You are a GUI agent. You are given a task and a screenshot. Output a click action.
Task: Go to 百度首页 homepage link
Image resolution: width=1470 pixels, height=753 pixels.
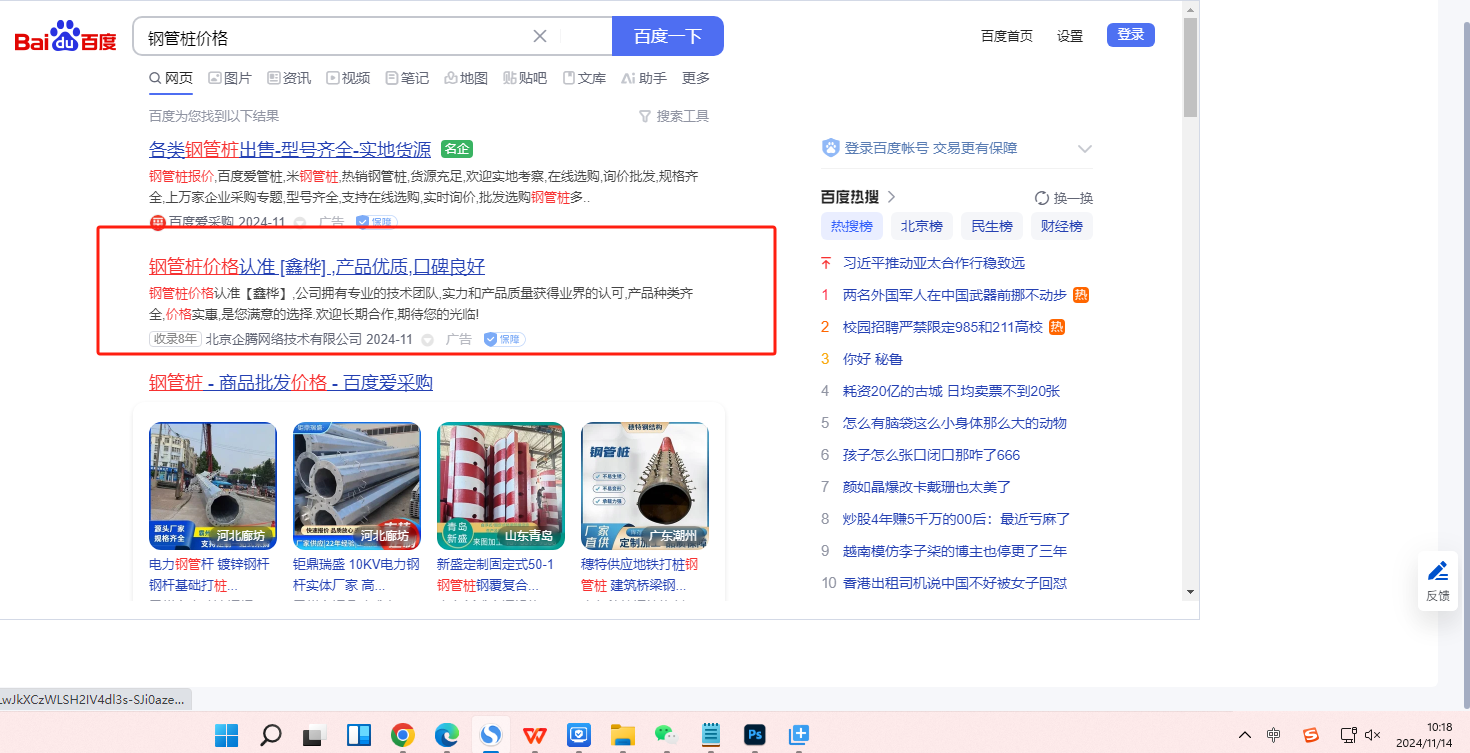pyautogui.click(x=1007, y=36)
